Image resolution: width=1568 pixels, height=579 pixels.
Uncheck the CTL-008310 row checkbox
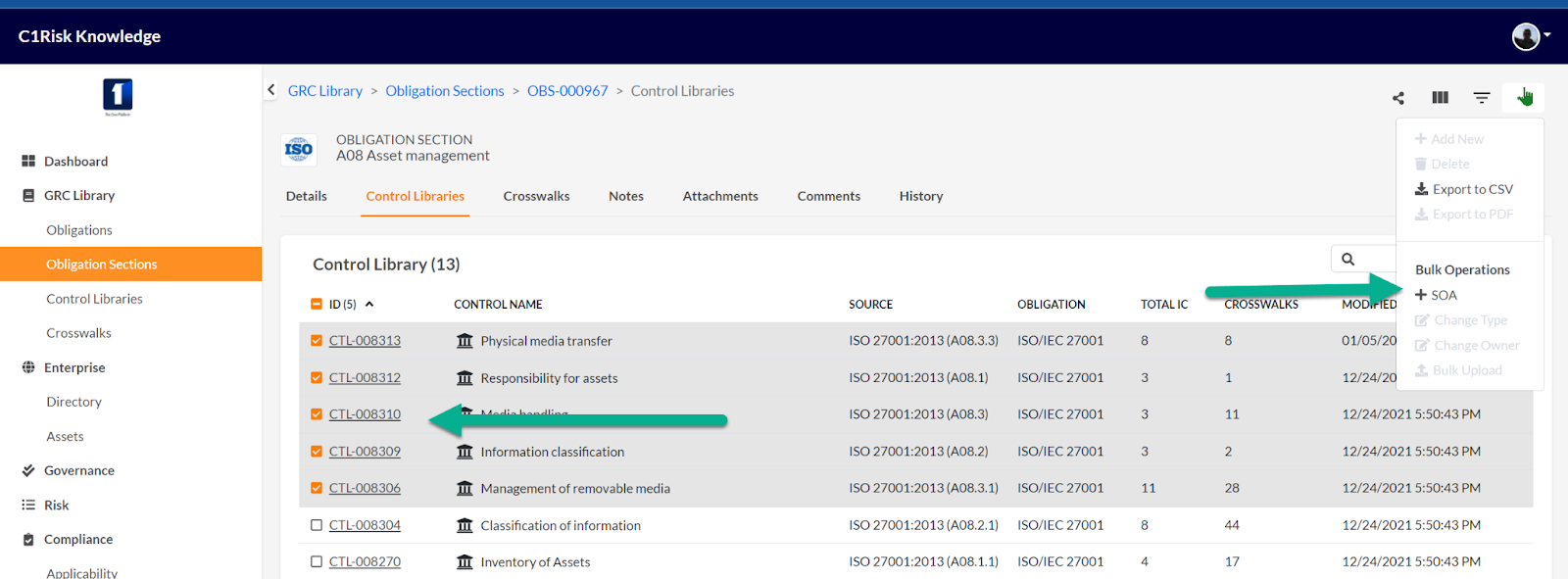click(x=317, y=414)
